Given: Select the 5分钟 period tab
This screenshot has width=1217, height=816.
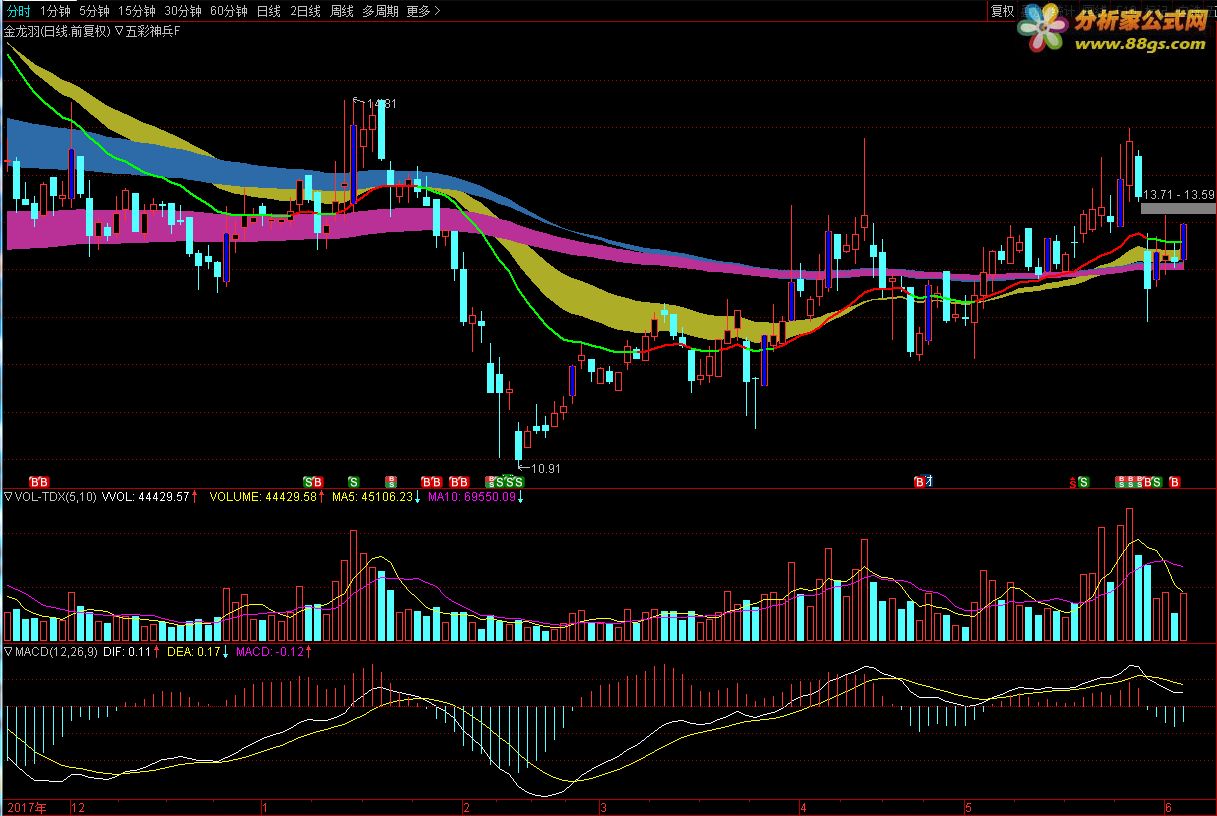Looking at the screenshot, I should click(x=94, y=11).
